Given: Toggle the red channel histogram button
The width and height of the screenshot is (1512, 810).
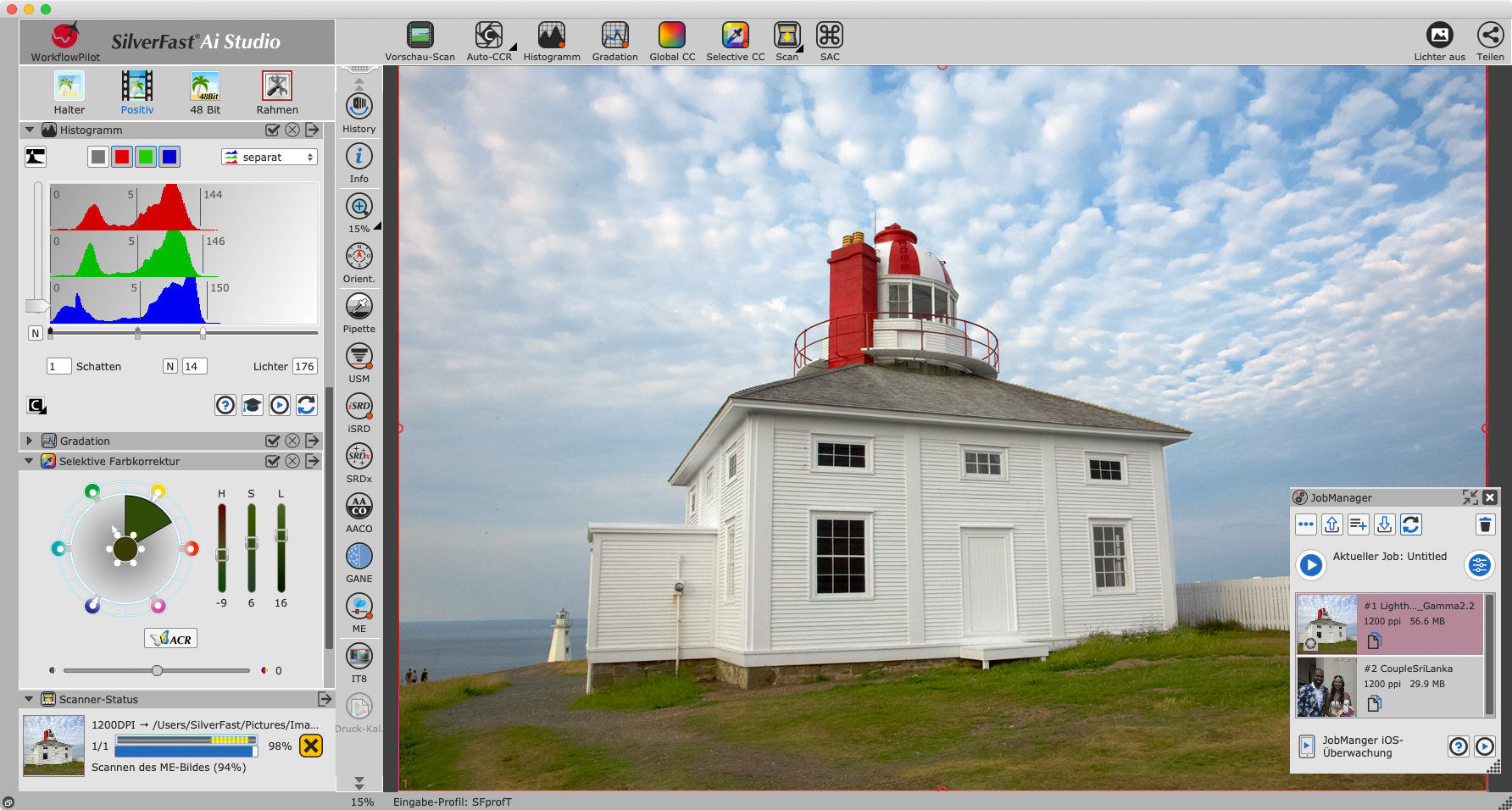Looking at the screenshot, I should (122, 157).
